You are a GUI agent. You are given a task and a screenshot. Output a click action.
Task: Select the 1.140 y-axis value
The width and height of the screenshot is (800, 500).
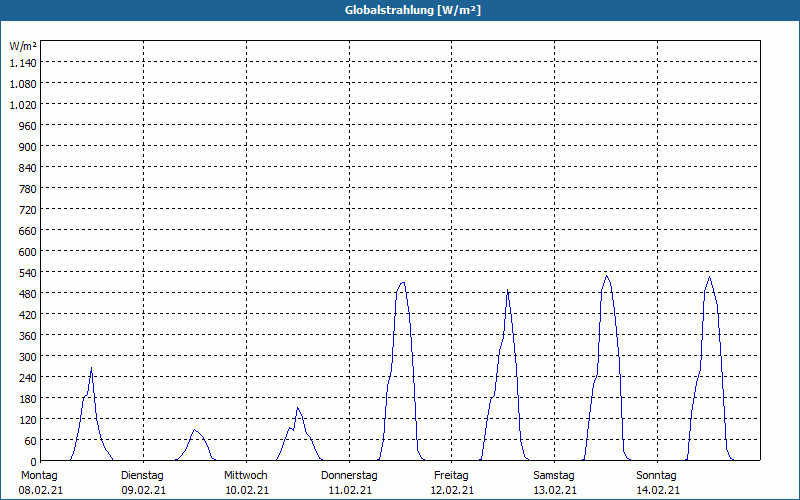tap(23, 63)
